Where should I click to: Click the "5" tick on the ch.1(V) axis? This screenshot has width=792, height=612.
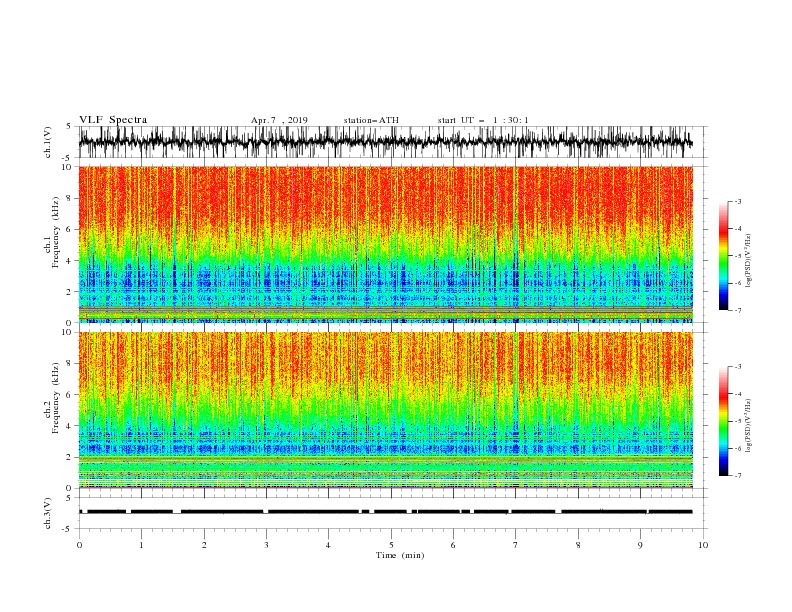(x=69, y=127)
